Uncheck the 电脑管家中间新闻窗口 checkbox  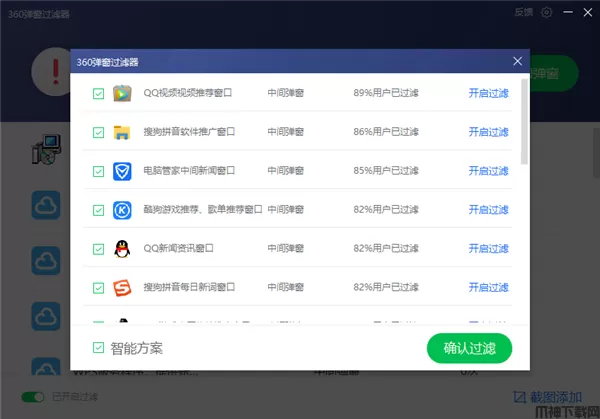(x=98, y=171)
